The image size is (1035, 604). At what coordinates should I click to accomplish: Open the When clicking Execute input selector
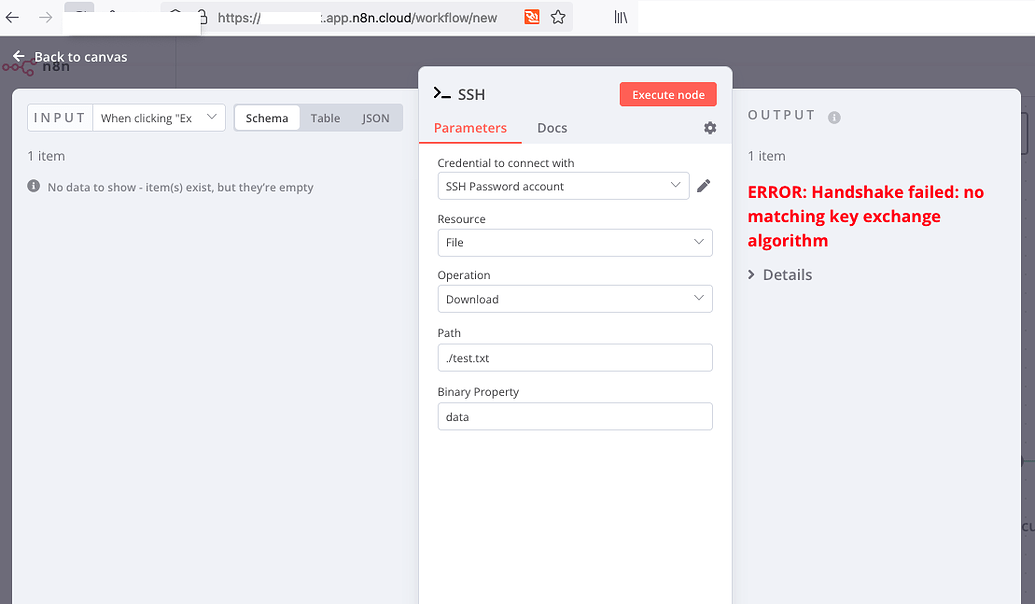coord(158,117)
